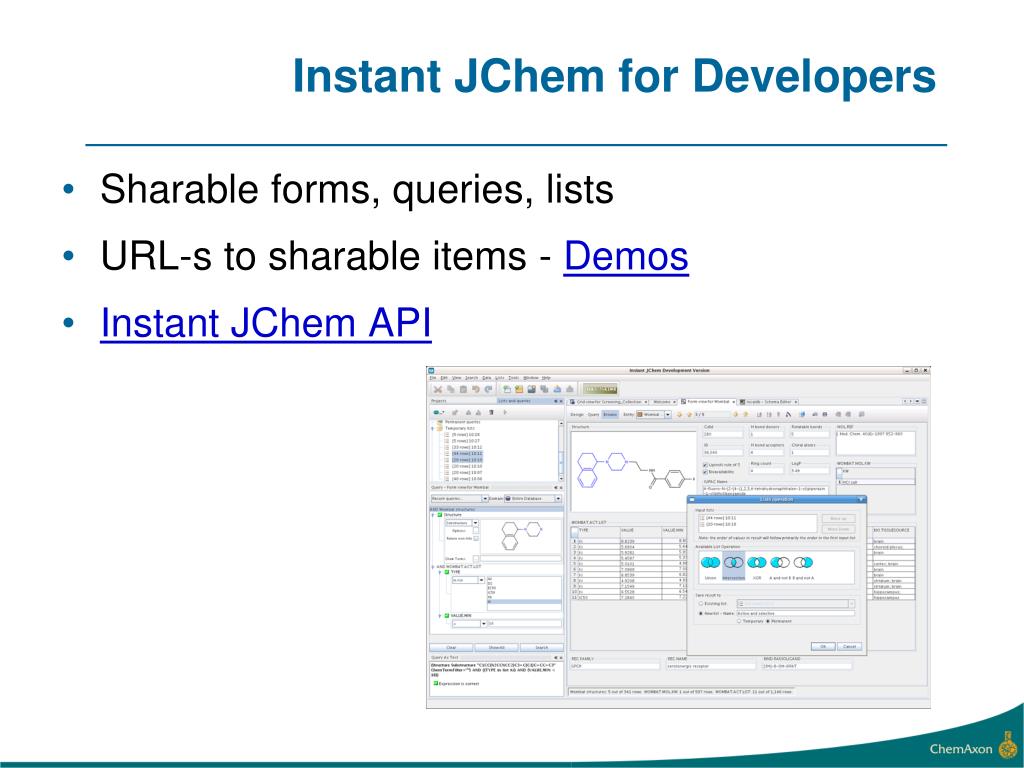
Task: Select the New list radio button
Action: (x=701, y=613)
